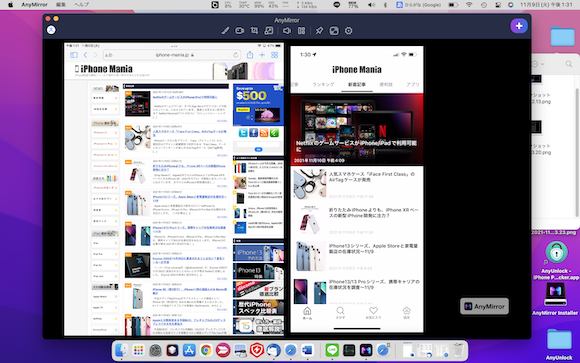Select the pen annotation tool in AnyMirror toolbar

(225, 31)
